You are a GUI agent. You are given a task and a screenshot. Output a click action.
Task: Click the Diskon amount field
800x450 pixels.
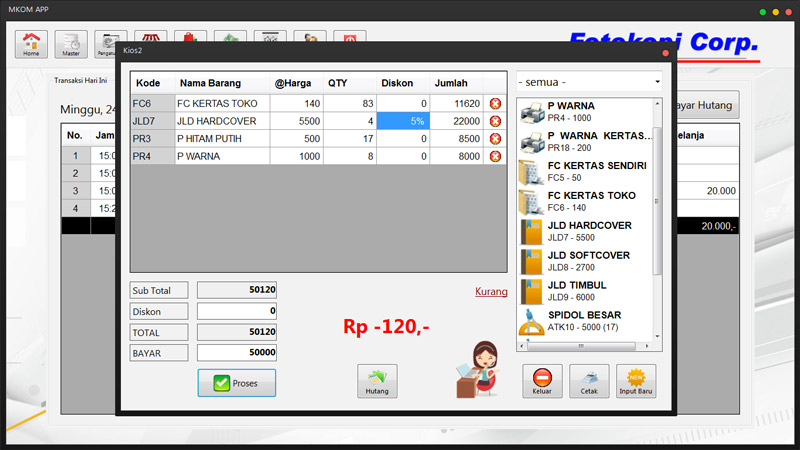pos(237,311)
